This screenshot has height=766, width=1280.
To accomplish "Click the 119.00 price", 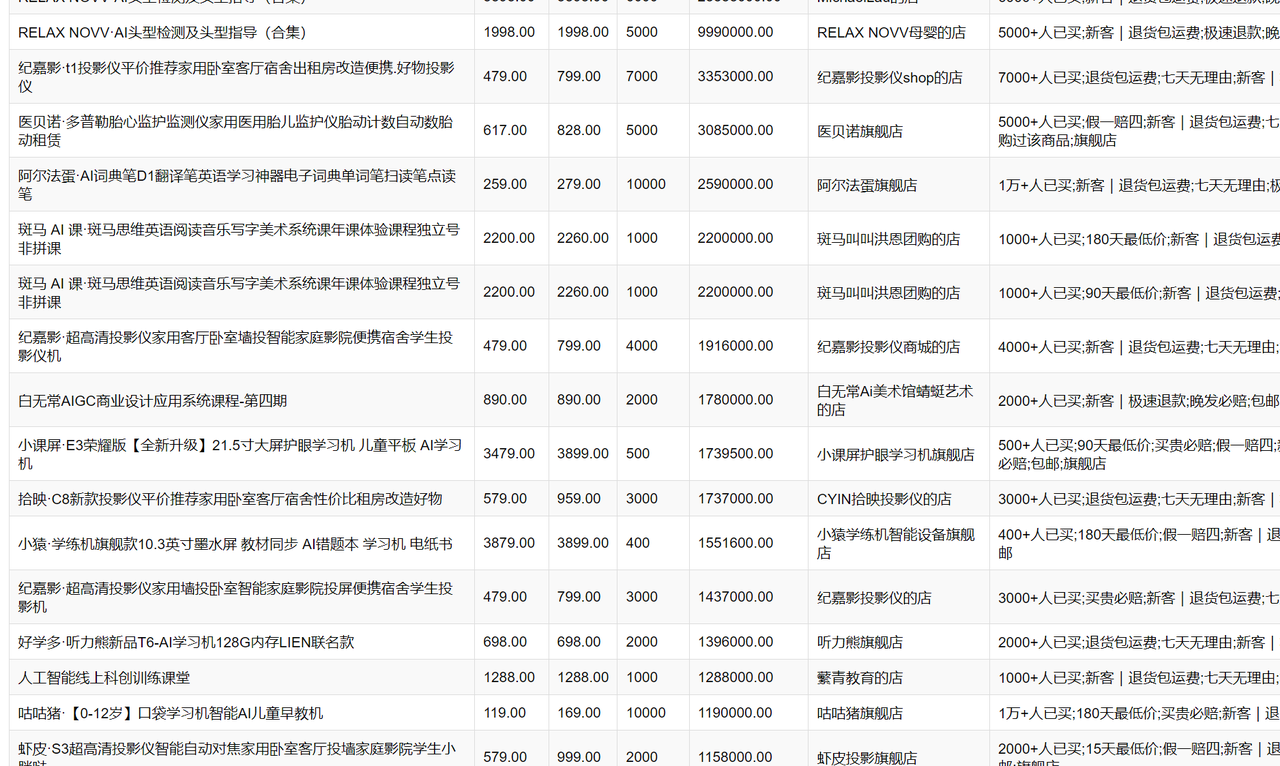I will 505,713.
